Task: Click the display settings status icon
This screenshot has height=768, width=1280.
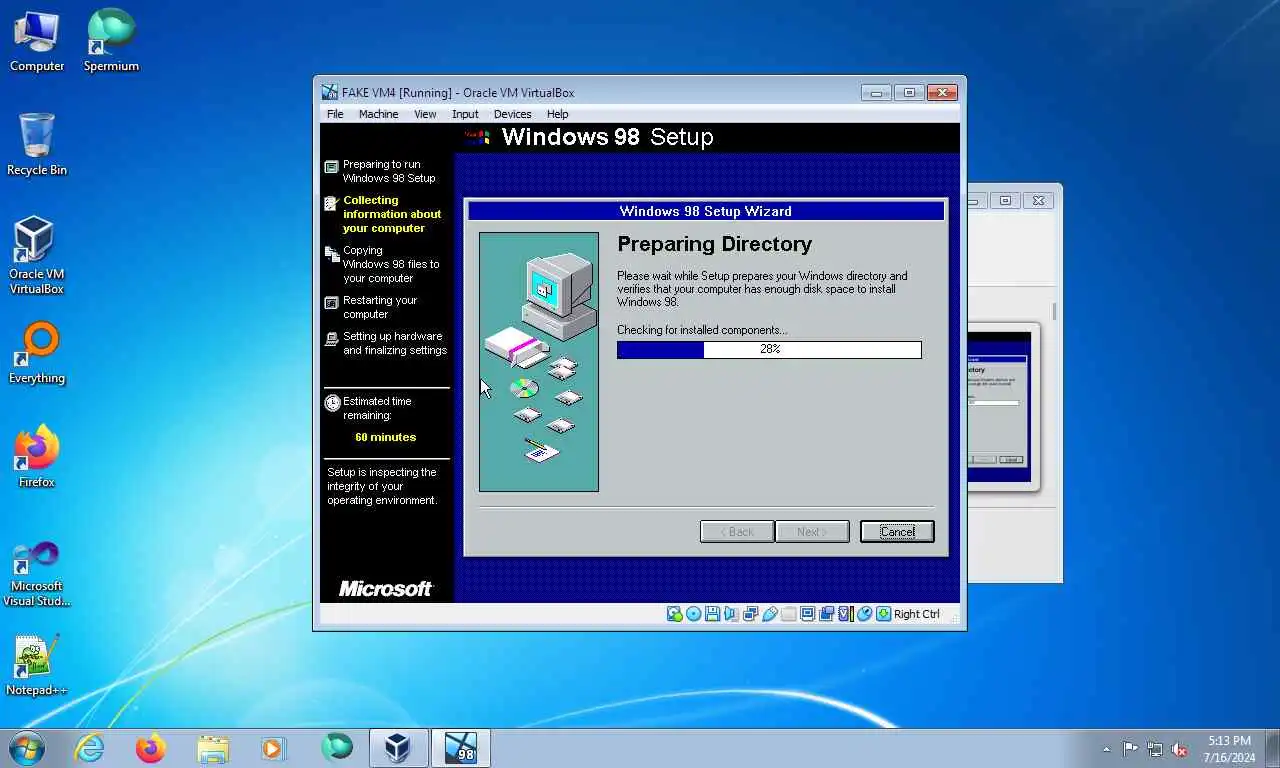Action: (808, 614)
